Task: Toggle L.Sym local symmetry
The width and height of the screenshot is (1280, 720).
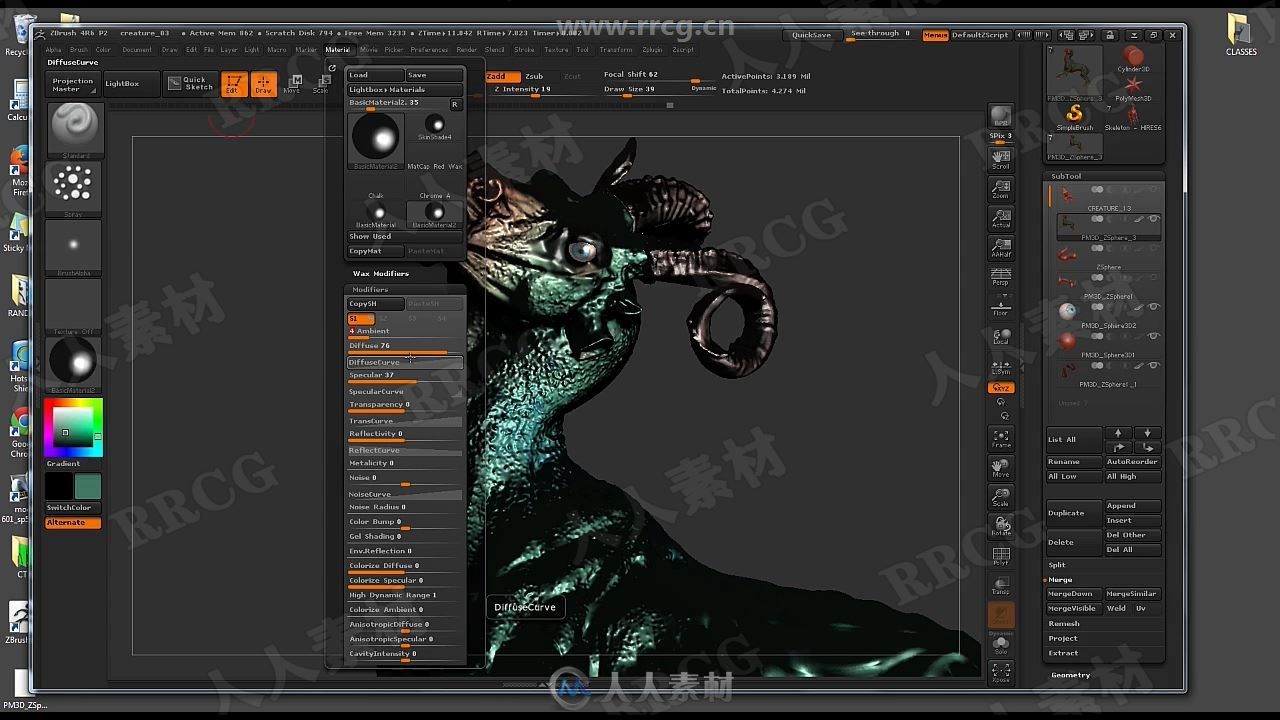Action: click(1001, 366)
